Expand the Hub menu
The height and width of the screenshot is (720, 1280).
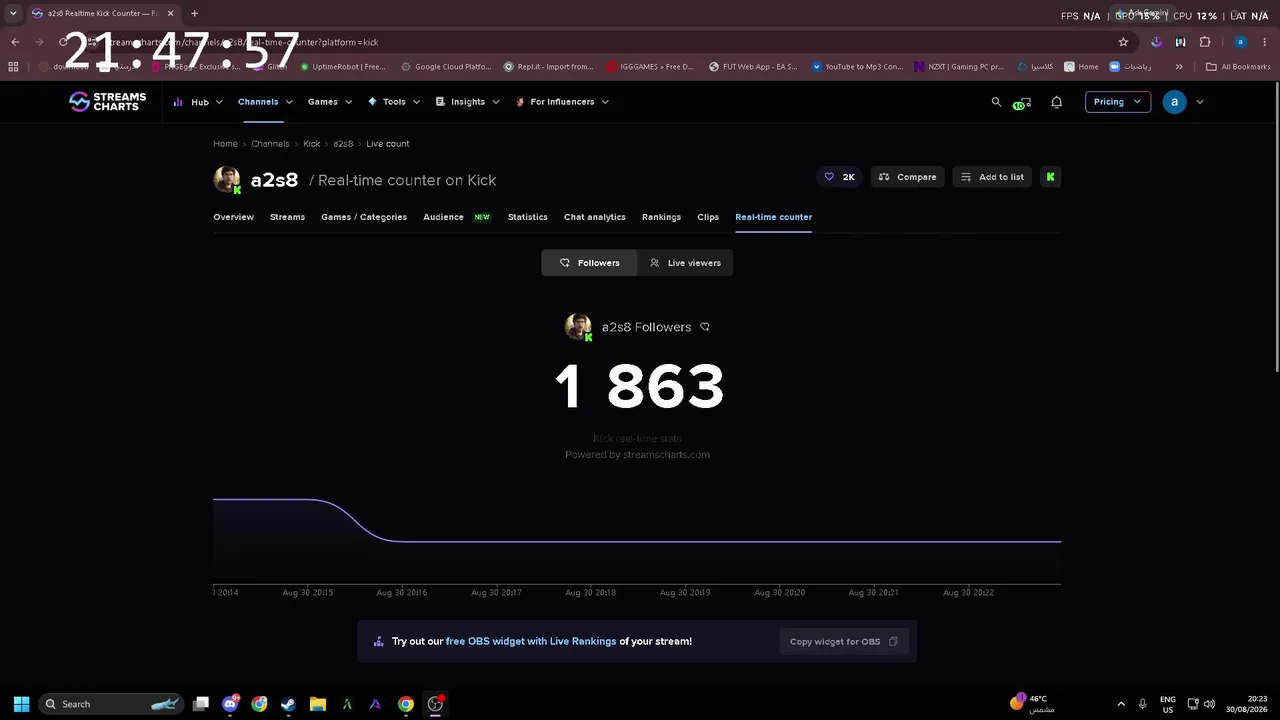tap(198, 102)
